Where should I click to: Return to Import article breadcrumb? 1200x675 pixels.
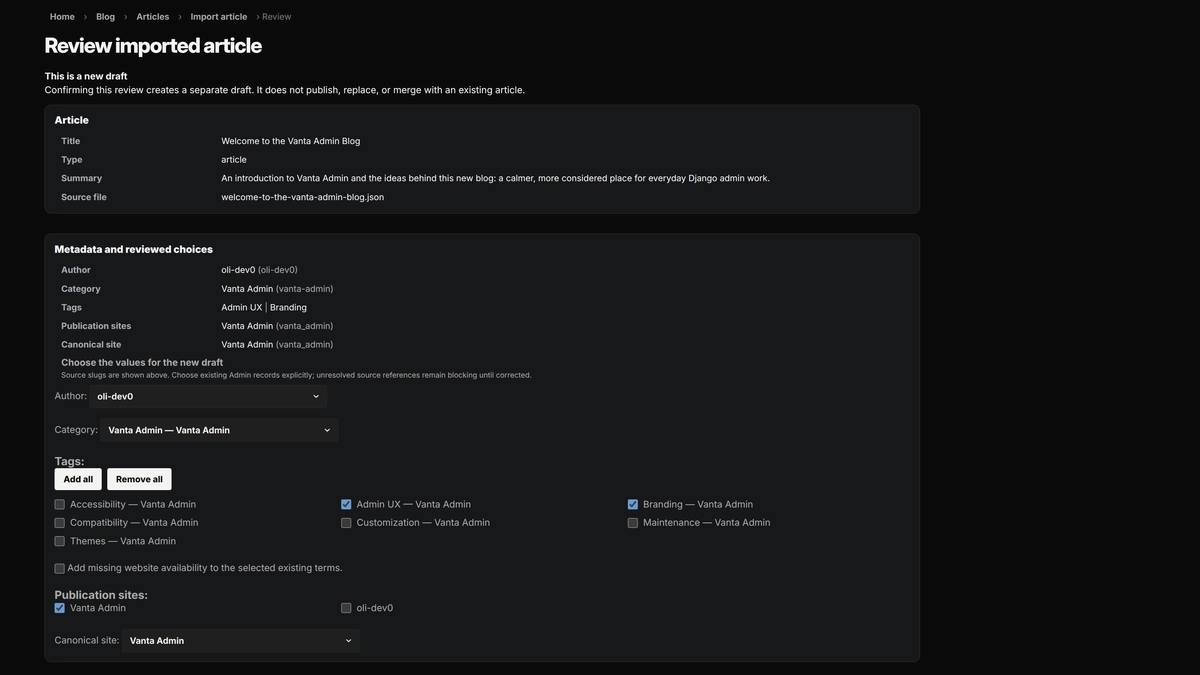pyautogui.click(x=219, y=17)
